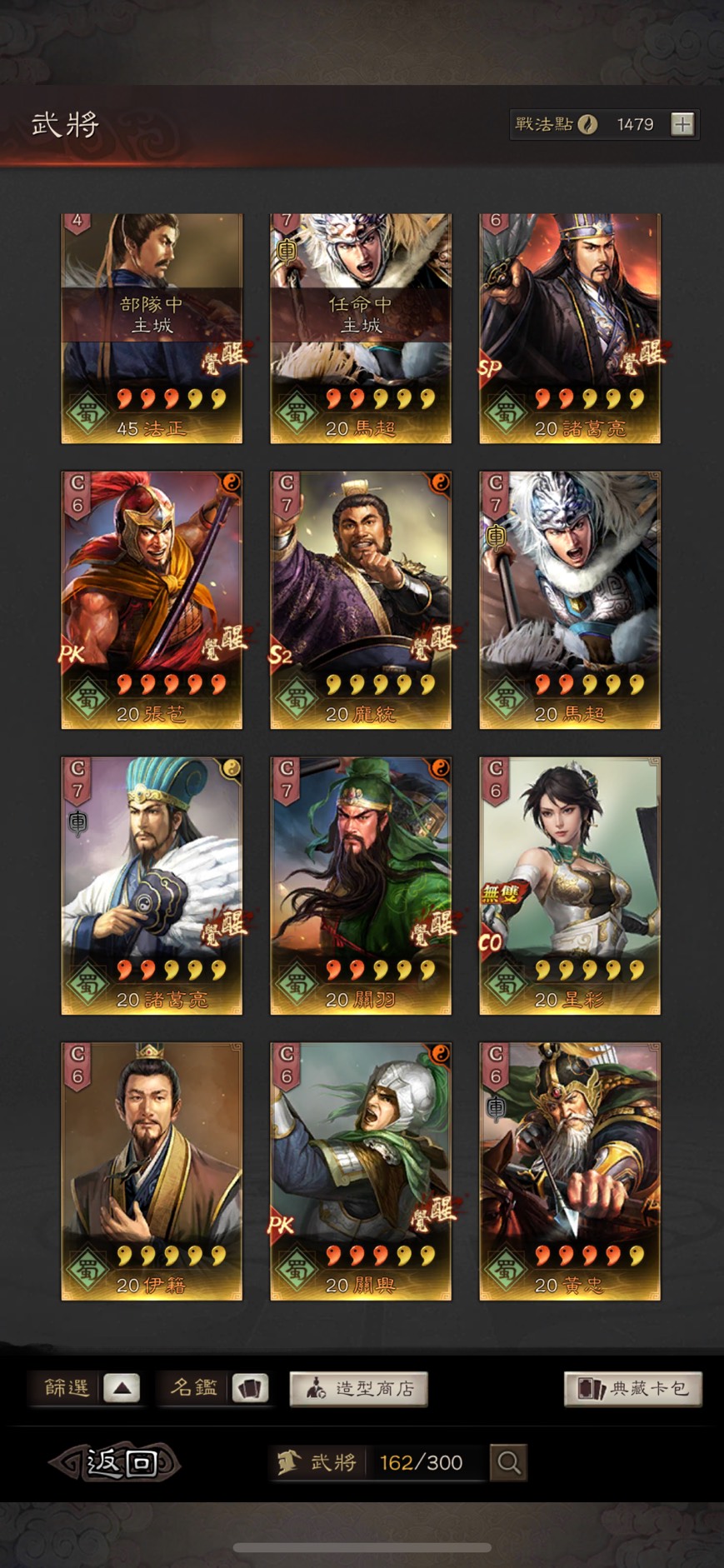Image resolution: width=724 pixels, height=1568 pixels.
Task: Select the 黃忠 general card
Action: 570,1171
